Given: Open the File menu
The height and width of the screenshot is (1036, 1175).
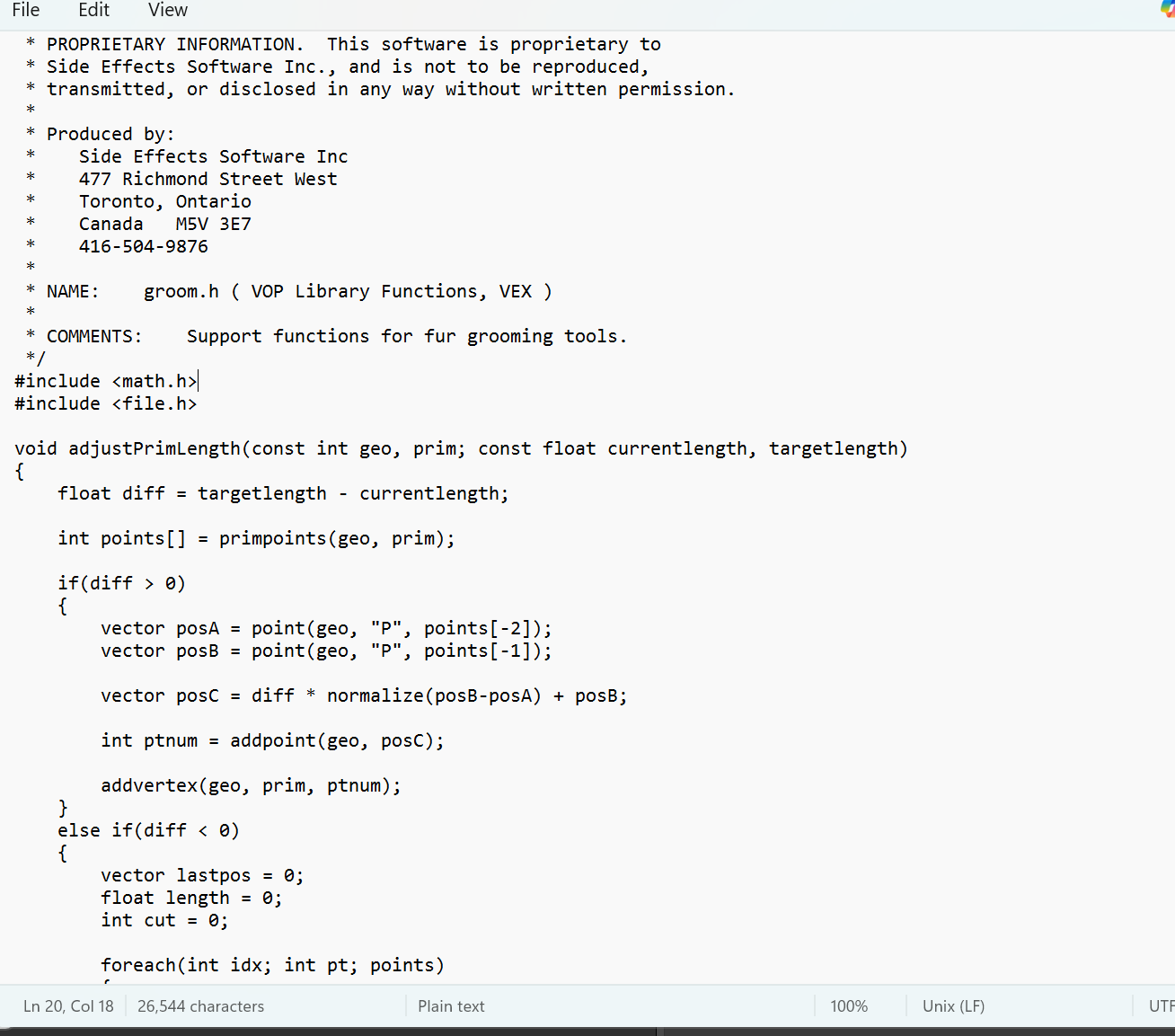Looking at the screenshot, I should 26,10.
